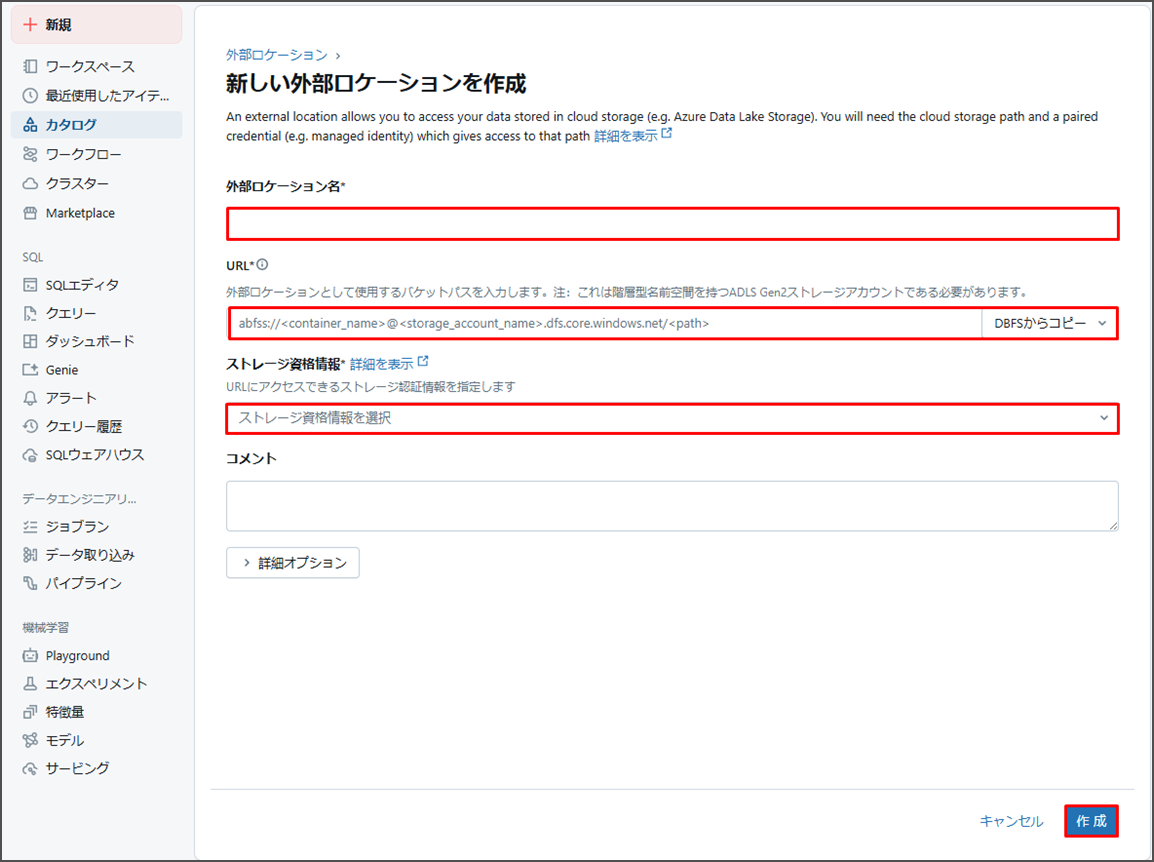Click the カタログ icon in sidebar
This screenshot has width=1154, height=862.
[30, 124]
